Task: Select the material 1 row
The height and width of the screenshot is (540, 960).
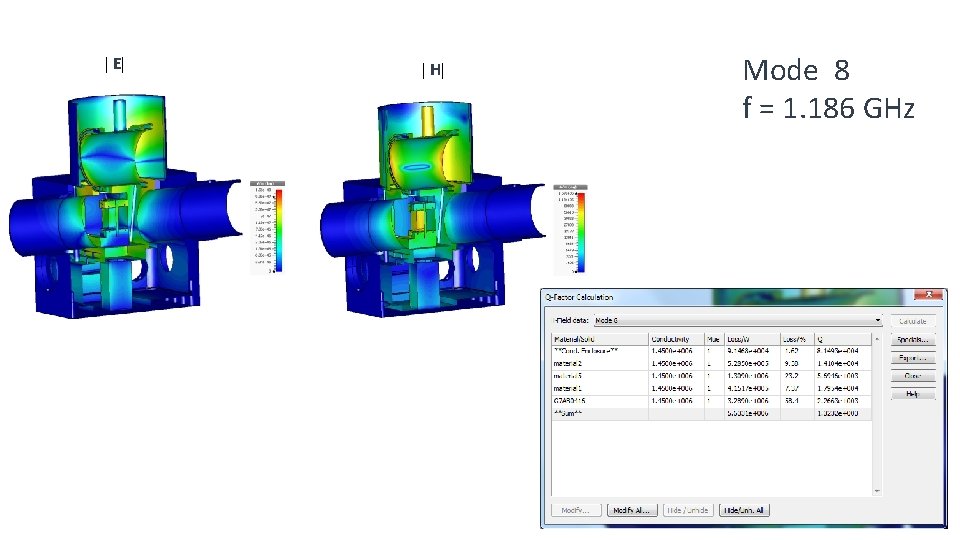Action: point(711,388)
